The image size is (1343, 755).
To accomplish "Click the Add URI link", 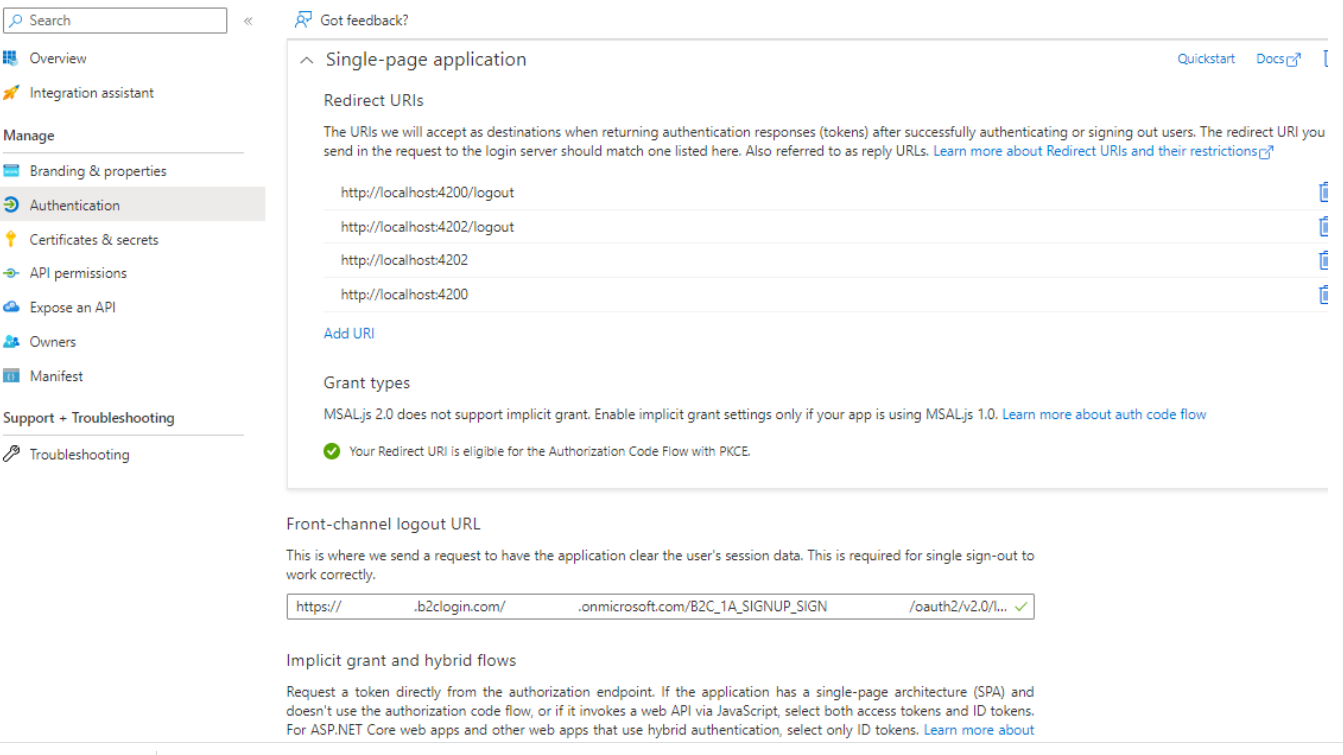I will pos(348,332).
